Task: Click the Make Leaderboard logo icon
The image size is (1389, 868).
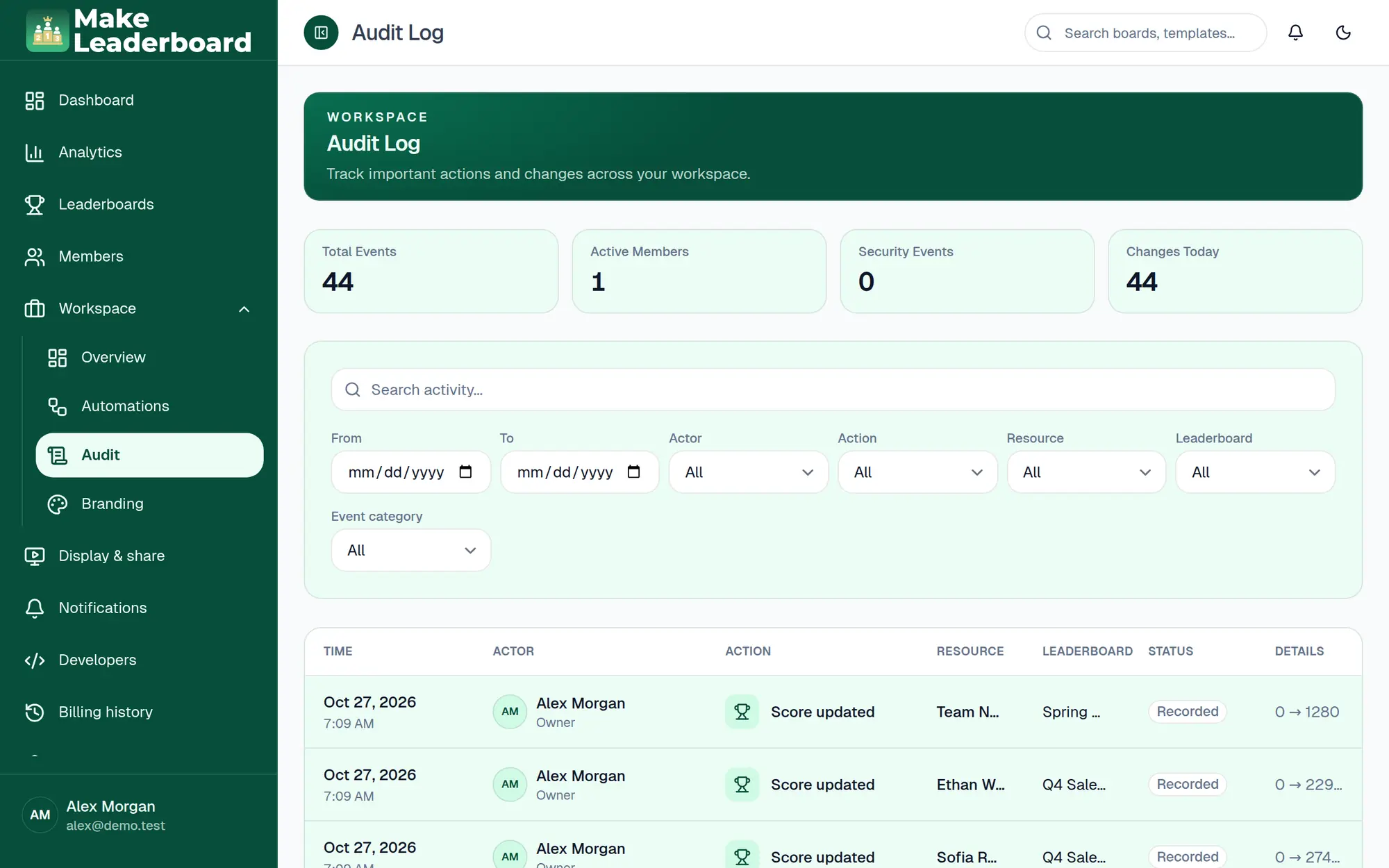Action: tap(47, 31)
